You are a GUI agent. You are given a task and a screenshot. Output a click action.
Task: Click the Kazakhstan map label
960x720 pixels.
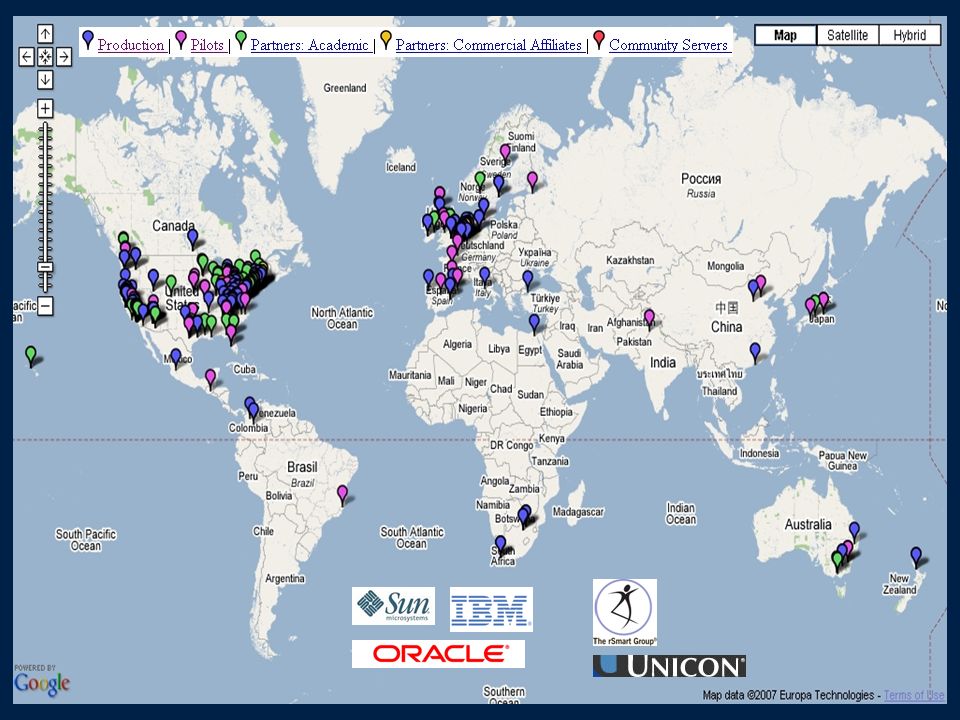tap(630, 260)
